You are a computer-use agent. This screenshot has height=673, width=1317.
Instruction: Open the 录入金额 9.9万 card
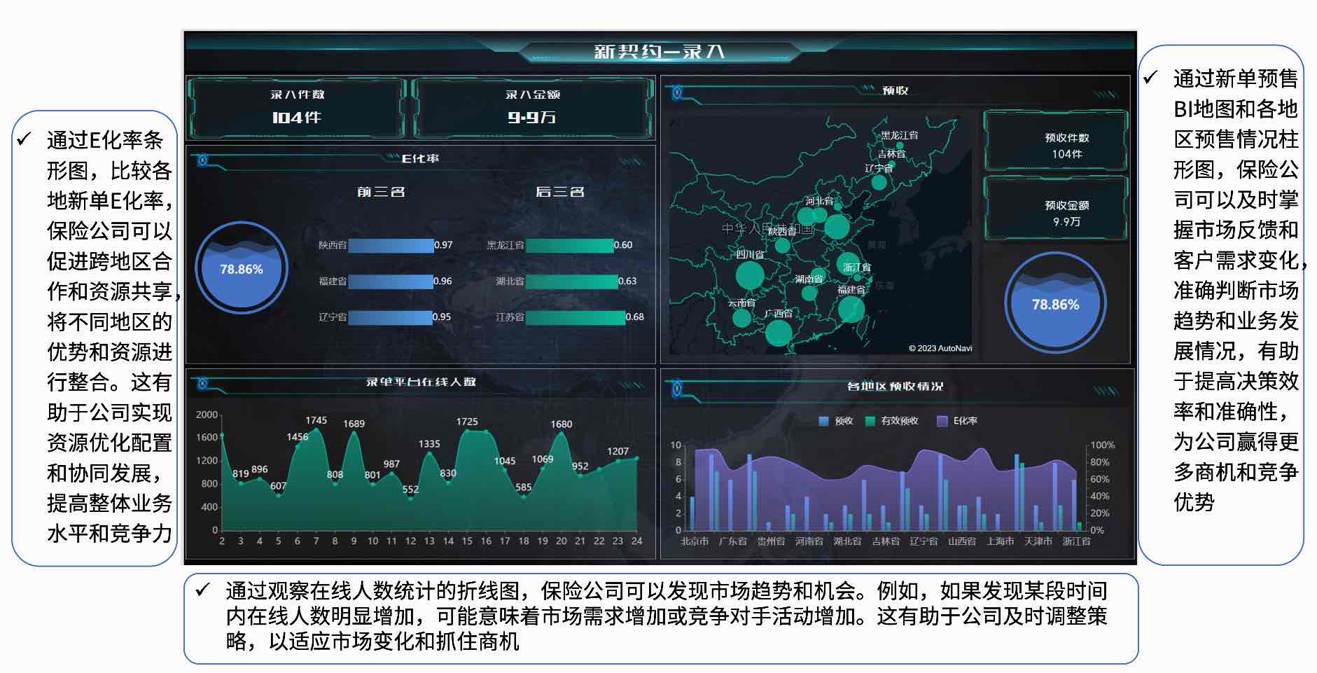pyautogui.click(x=532, y=107)
